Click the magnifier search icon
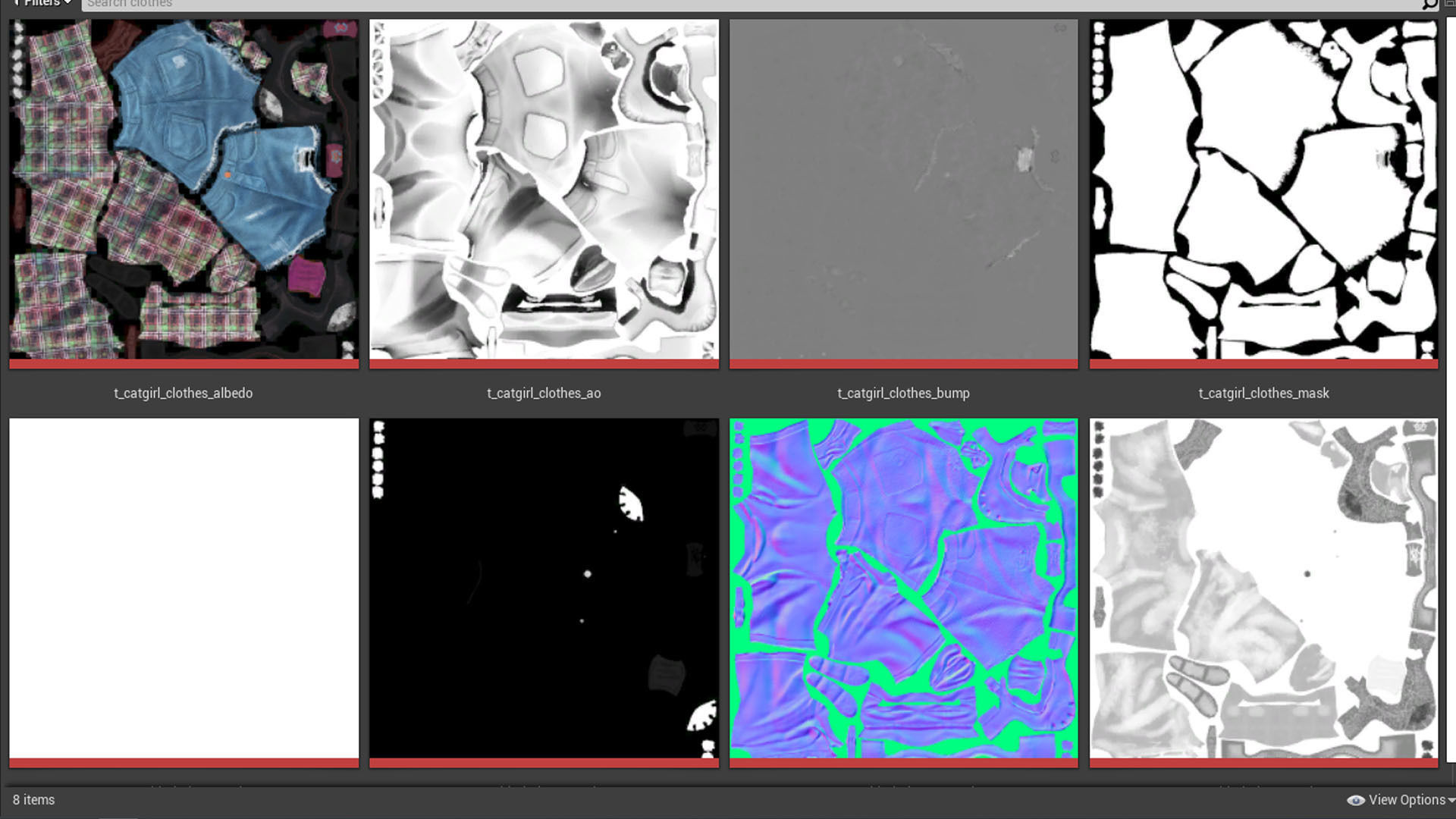Screen dimensions: 1456x819 coord(1429,4)
